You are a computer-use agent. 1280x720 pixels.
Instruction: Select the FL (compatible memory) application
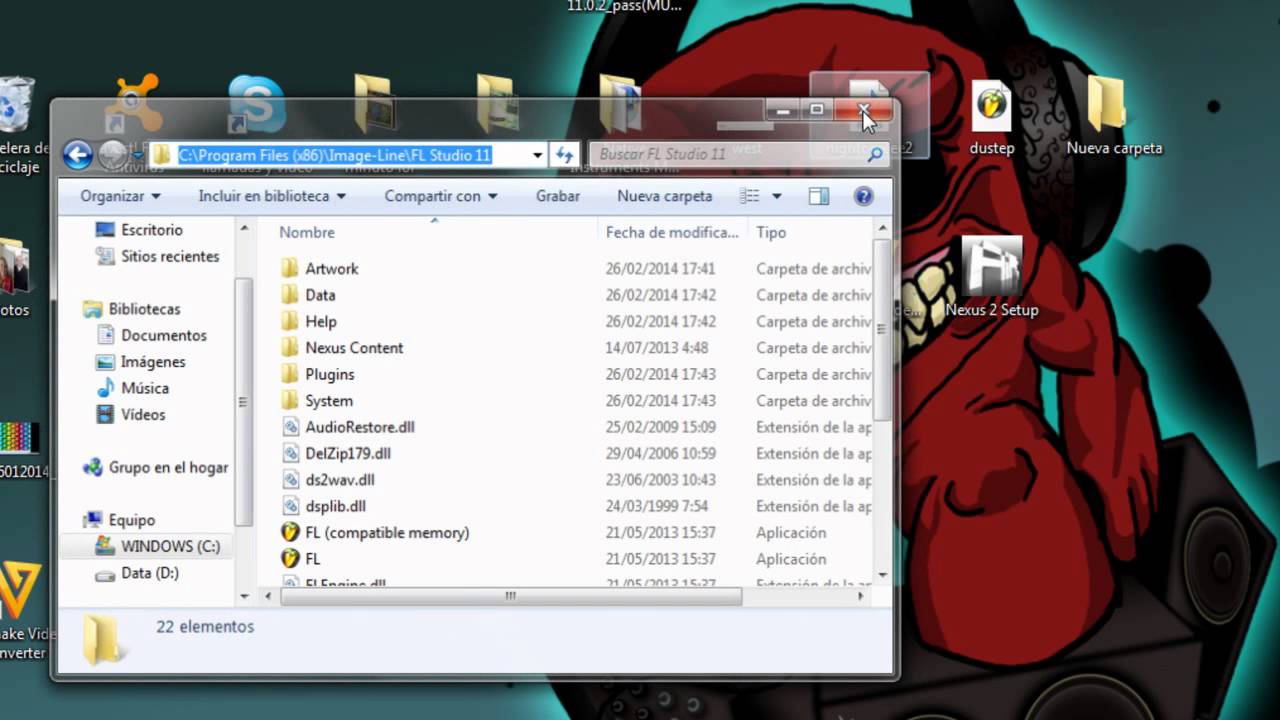tap(387, 532)
